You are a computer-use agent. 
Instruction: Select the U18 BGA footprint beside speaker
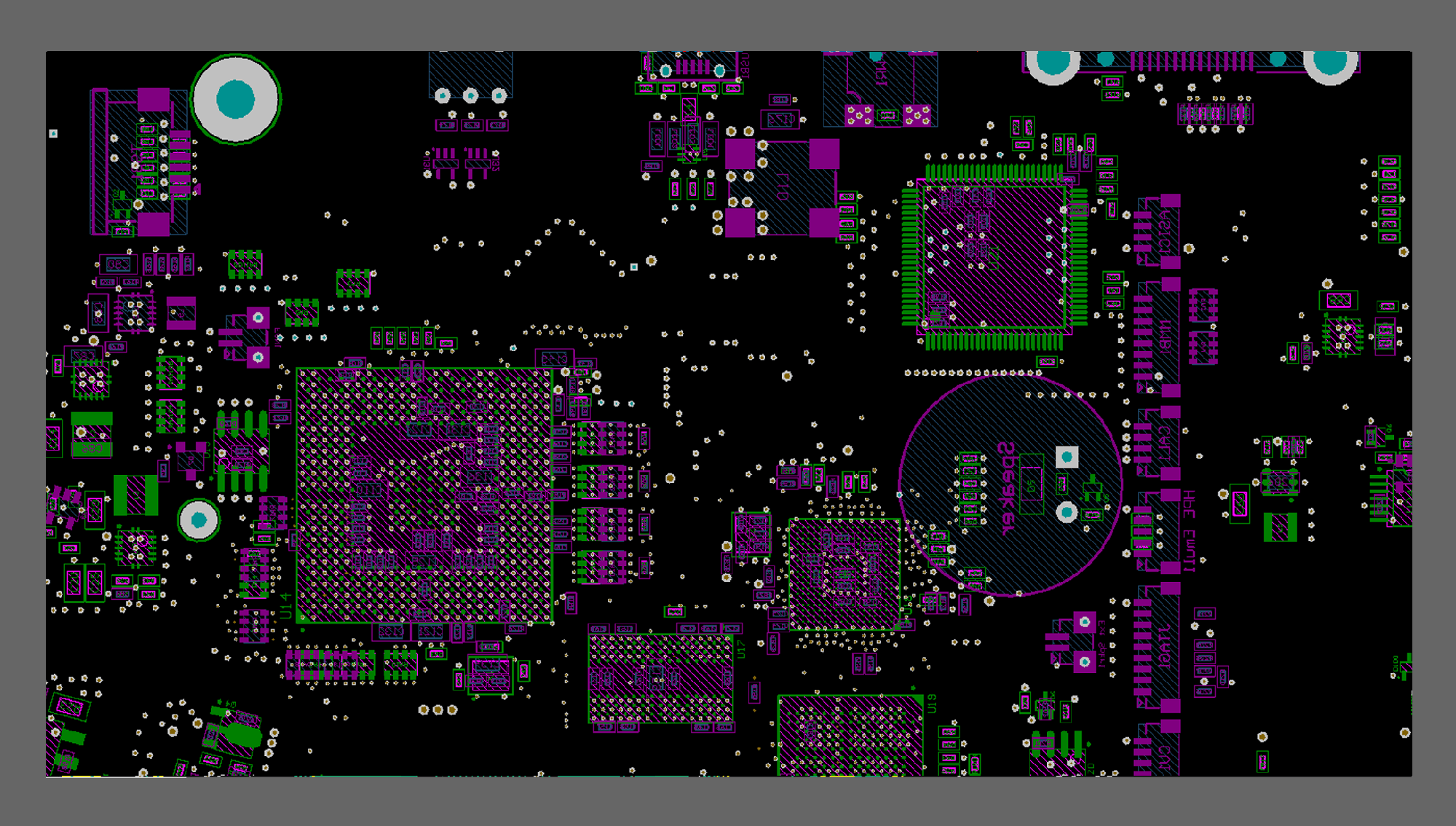[844, 574]
